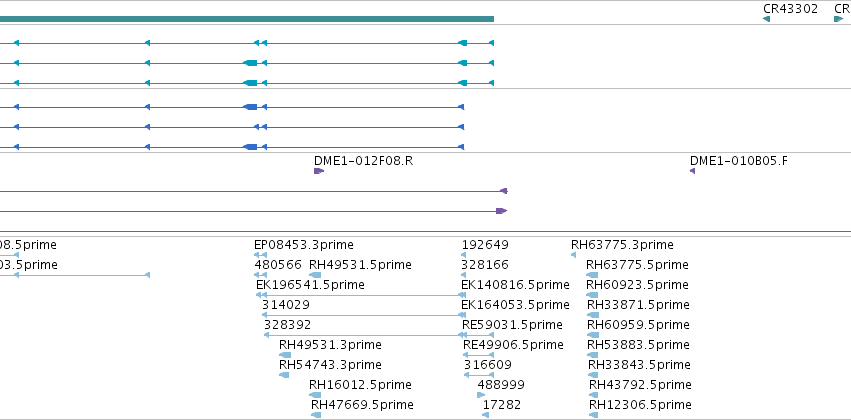
Task: Click the alignment line under 316609
Action: [x=479, y=375]
